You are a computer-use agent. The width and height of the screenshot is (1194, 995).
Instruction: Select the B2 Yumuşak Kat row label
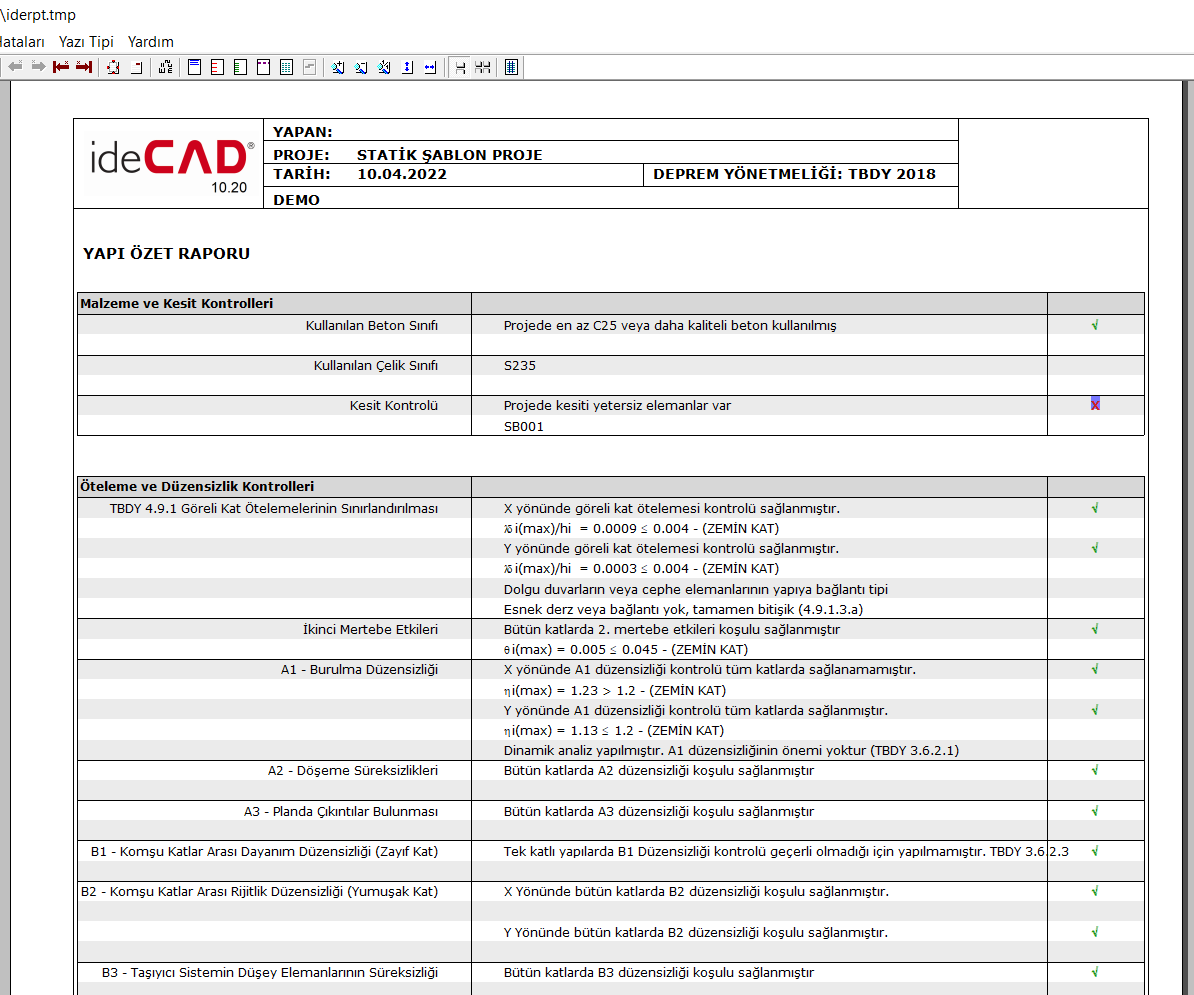pyautogui.click(x=260, y=891)
